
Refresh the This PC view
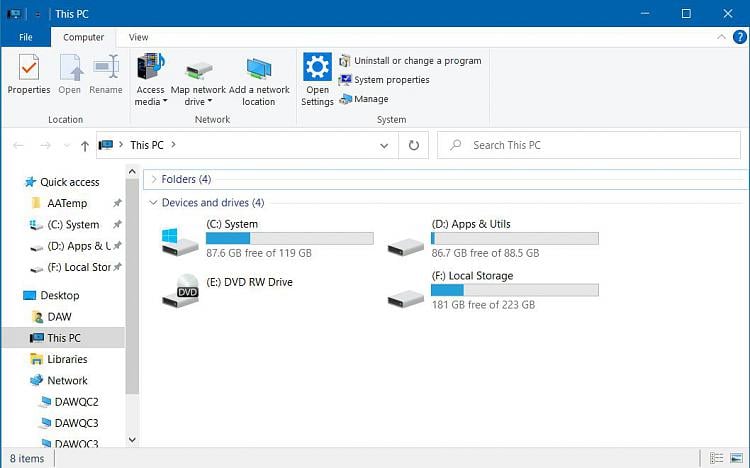coord(413,145)
